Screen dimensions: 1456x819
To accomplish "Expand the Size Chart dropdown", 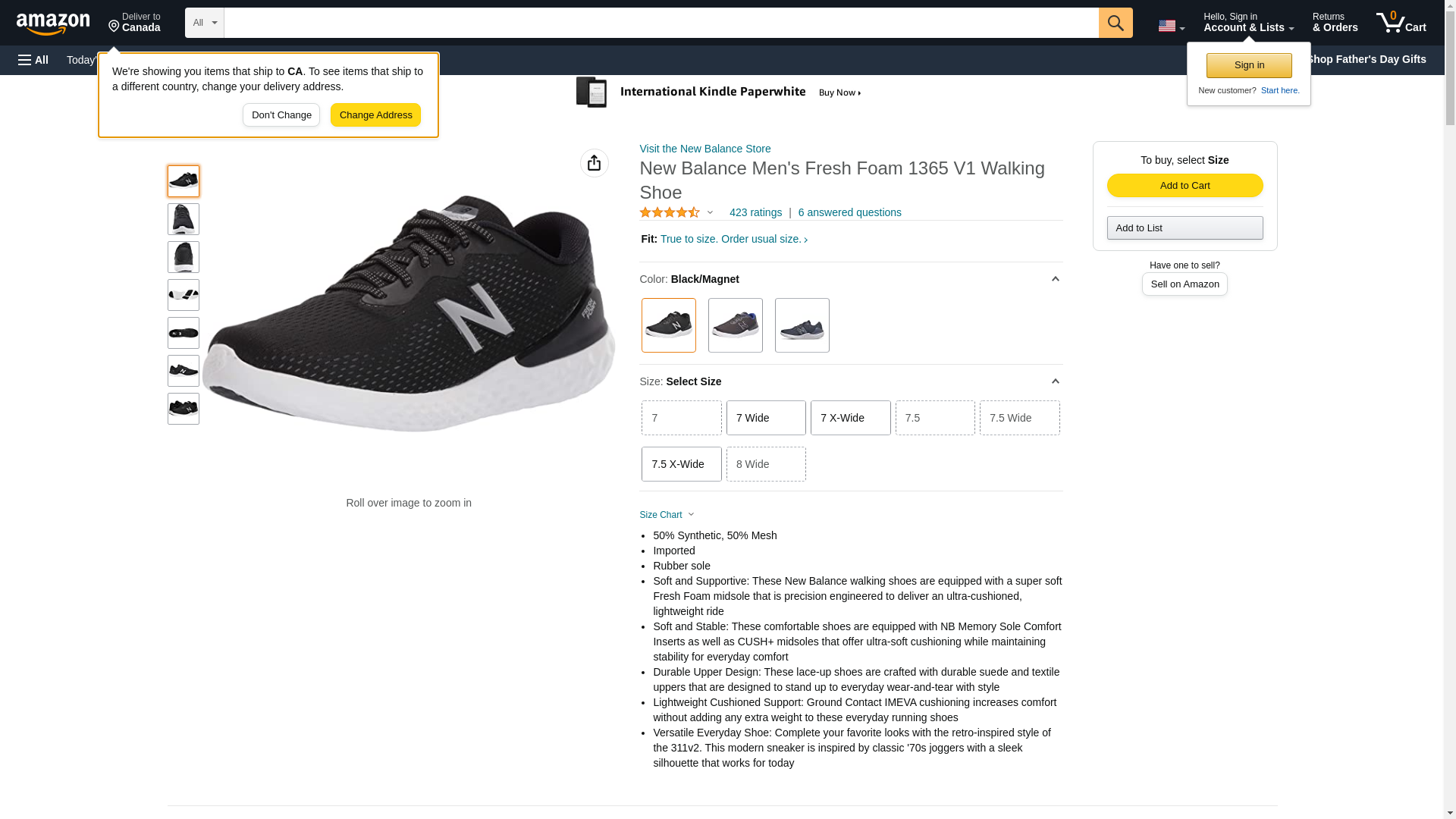I will (667, 515).
